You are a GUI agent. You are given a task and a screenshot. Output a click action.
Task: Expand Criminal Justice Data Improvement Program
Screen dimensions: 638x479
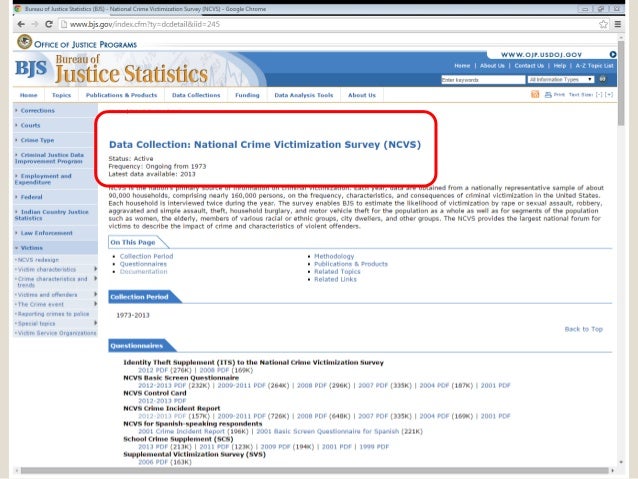coord(49,158)
